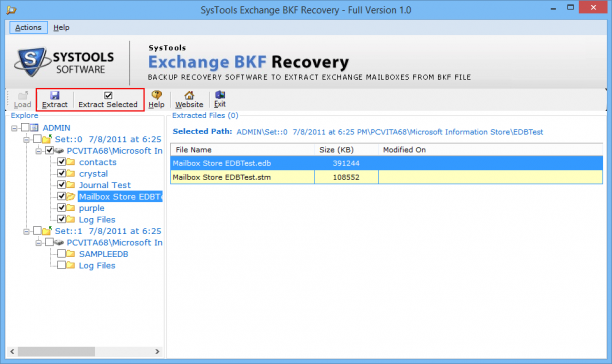612x364 pixels.
Task: Collapse the first PCVITA68 node under Set::0
Action: 38,151
